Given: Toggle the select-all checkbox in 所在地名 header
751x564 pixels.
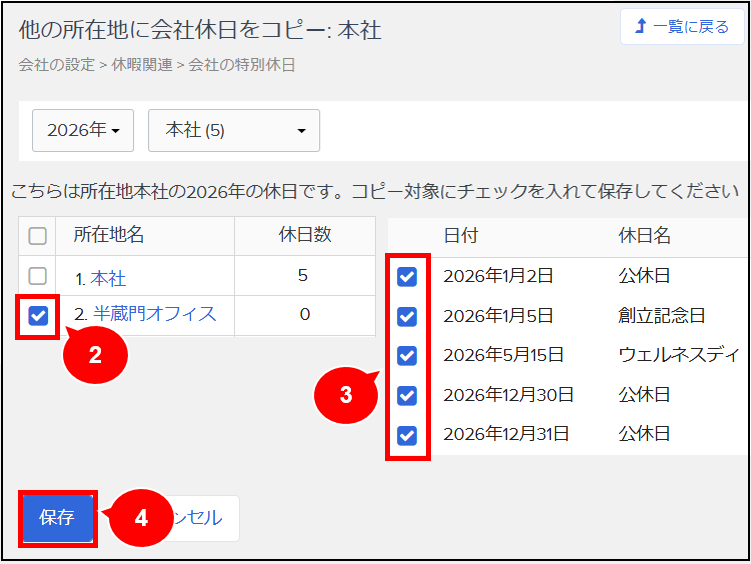Looking at the screenshot, I should pos(38,236).
